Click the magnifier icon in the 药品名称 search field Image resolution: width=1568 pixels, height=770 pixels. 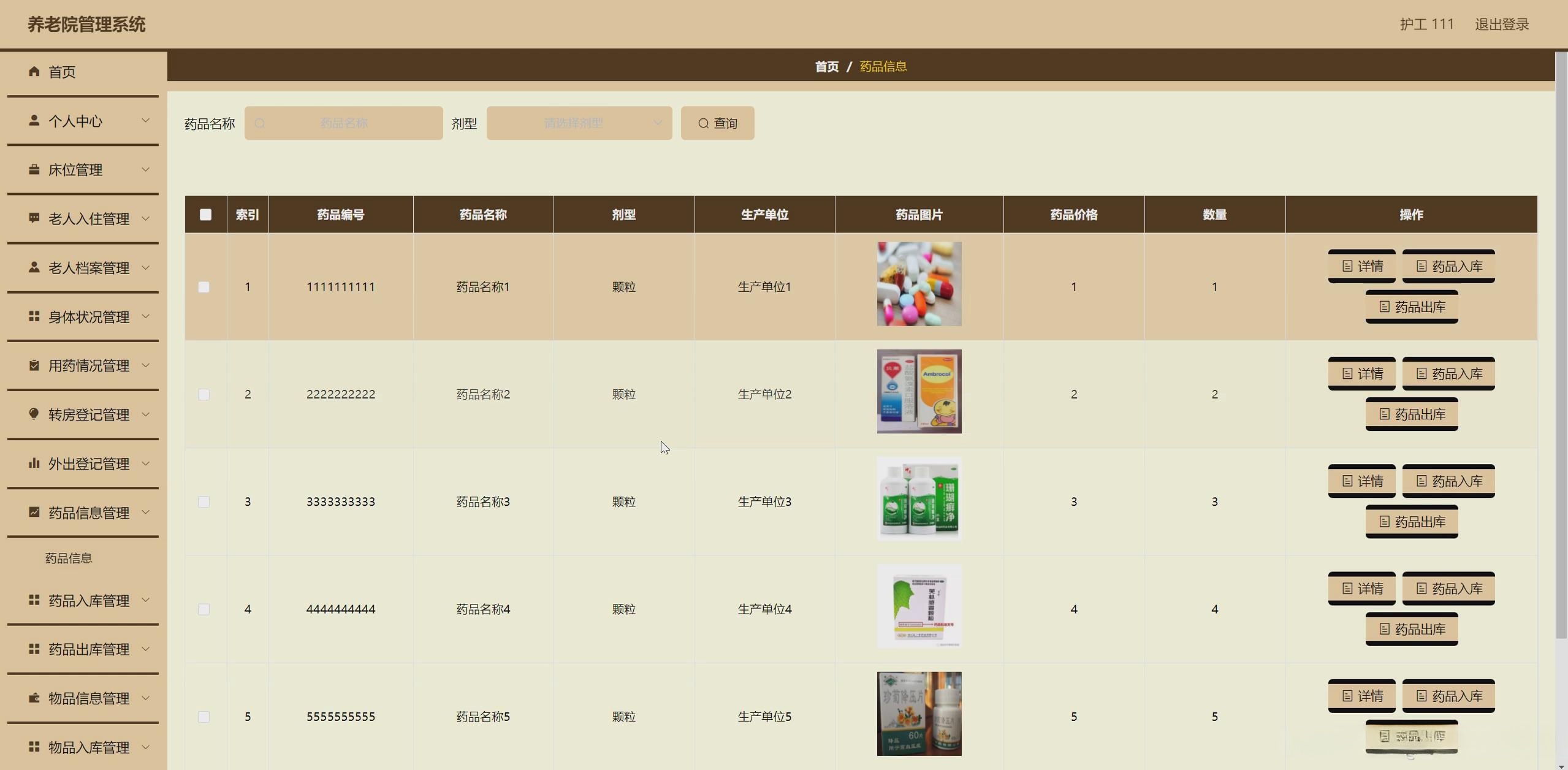tap(260, 123)
